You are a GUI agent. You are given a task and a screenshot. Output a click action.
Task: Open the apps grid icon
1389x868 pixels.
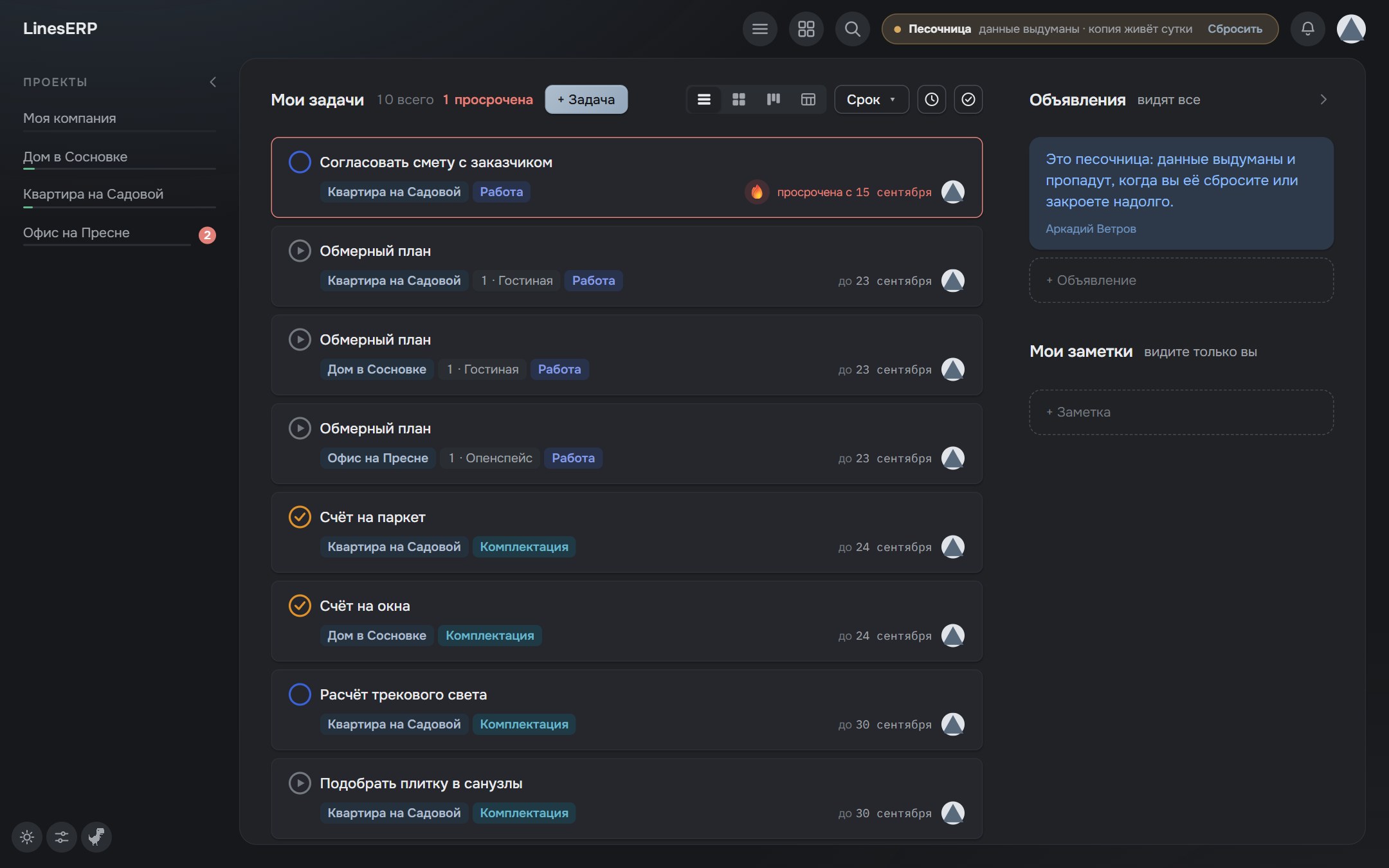806,29
